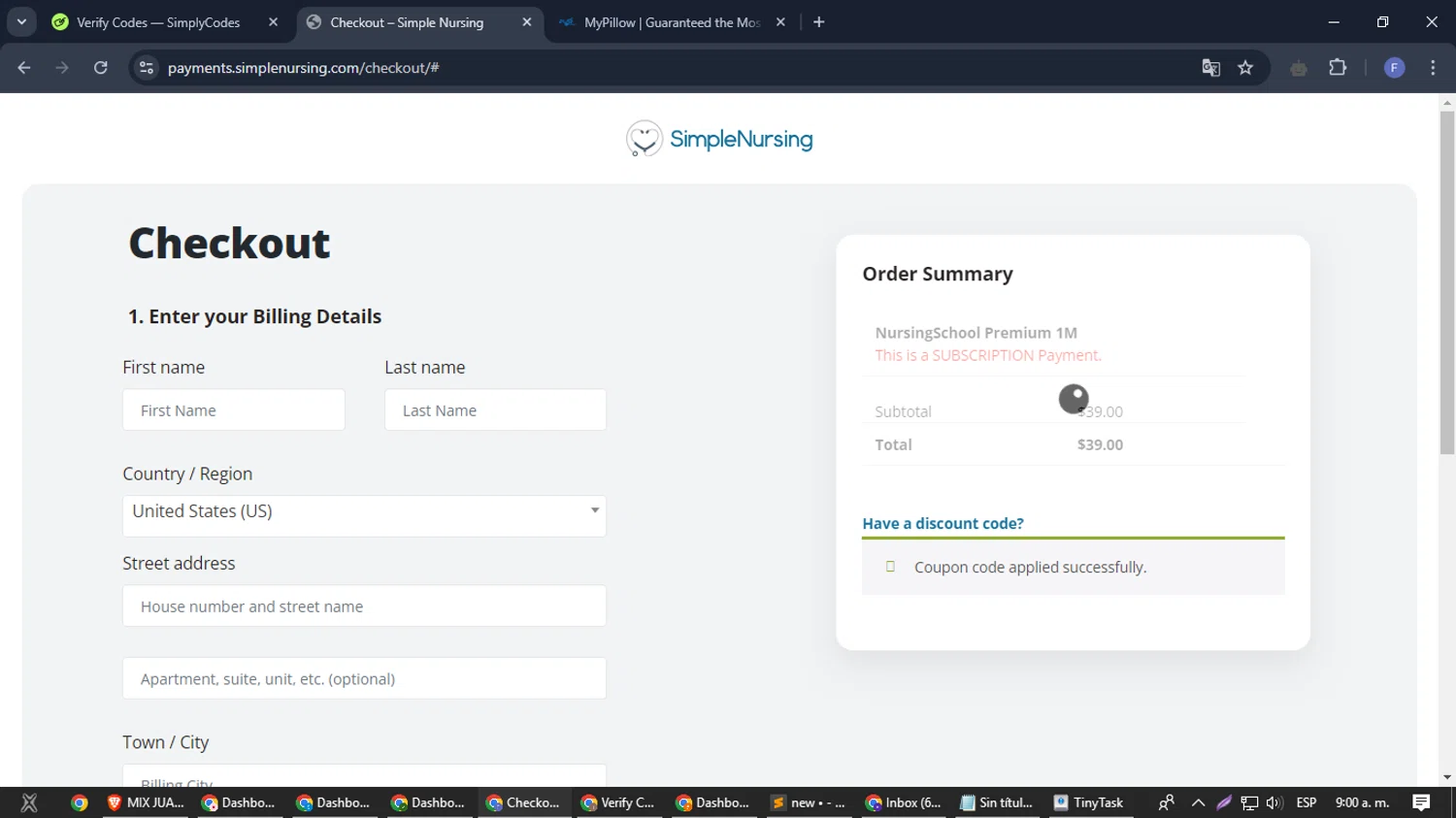1456x818 pixels.
Task: Click the browser forward arrow
Action: pos(62,68)
